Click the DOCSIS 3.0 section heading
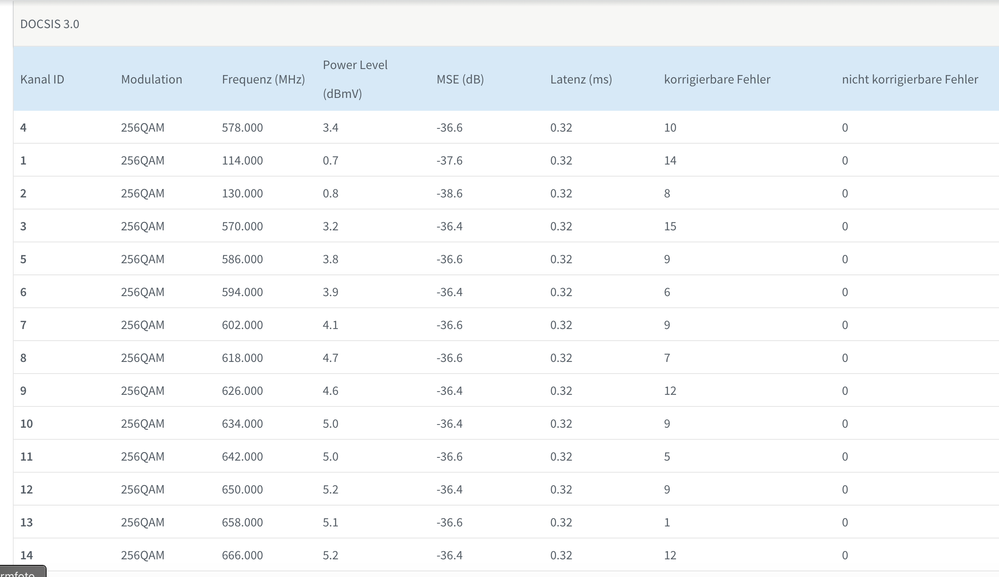This screenshot has height=577, width=999. 50,24
